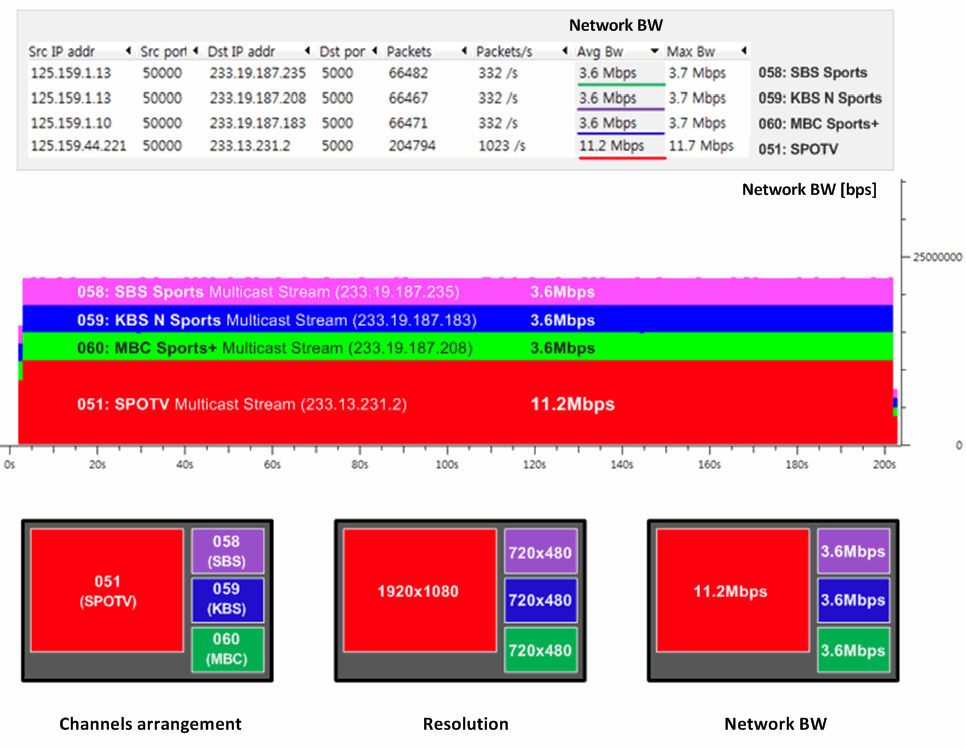This screenshot has width=966, height=749.
Task: Click the 1920x1080 resolution tile
Action: click(420, 590)
